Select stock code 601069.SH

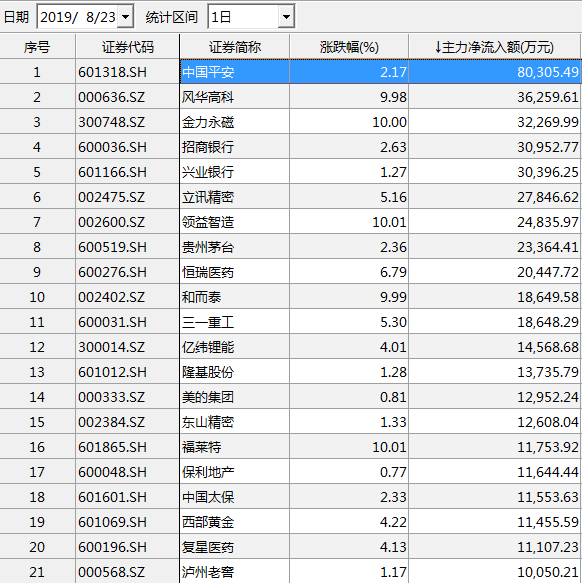click(112, 522)
